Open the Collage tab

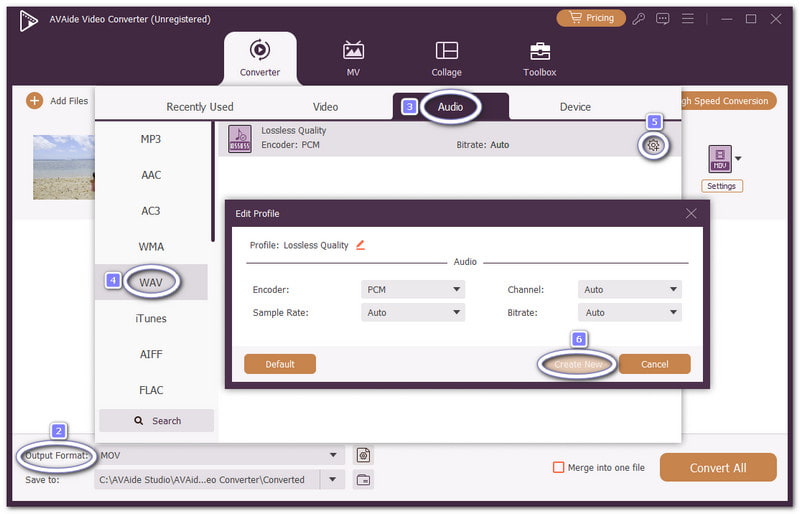[x=446, y=58]
